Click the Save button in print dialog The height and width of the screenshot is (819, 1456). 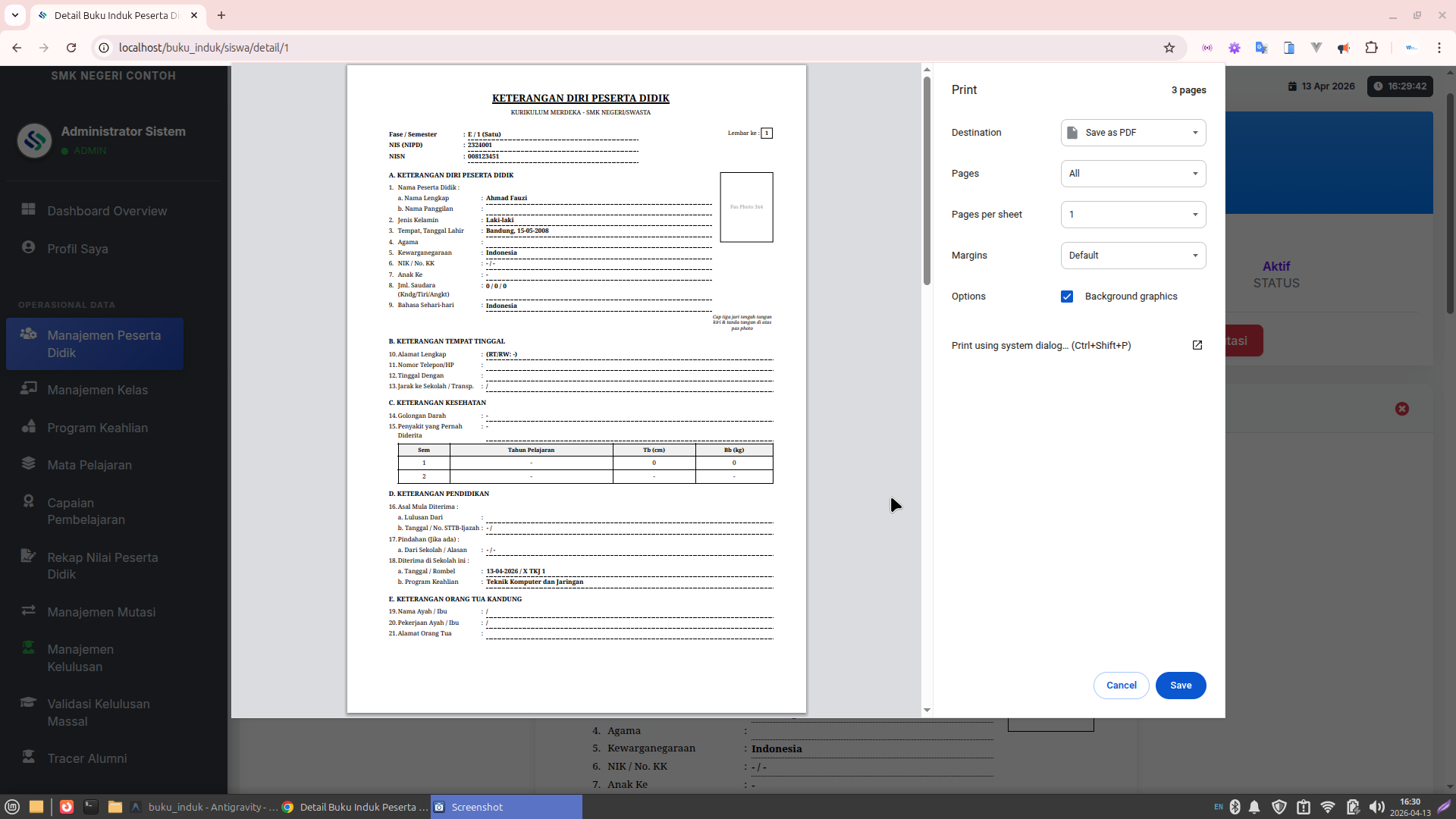[1180, 686]
